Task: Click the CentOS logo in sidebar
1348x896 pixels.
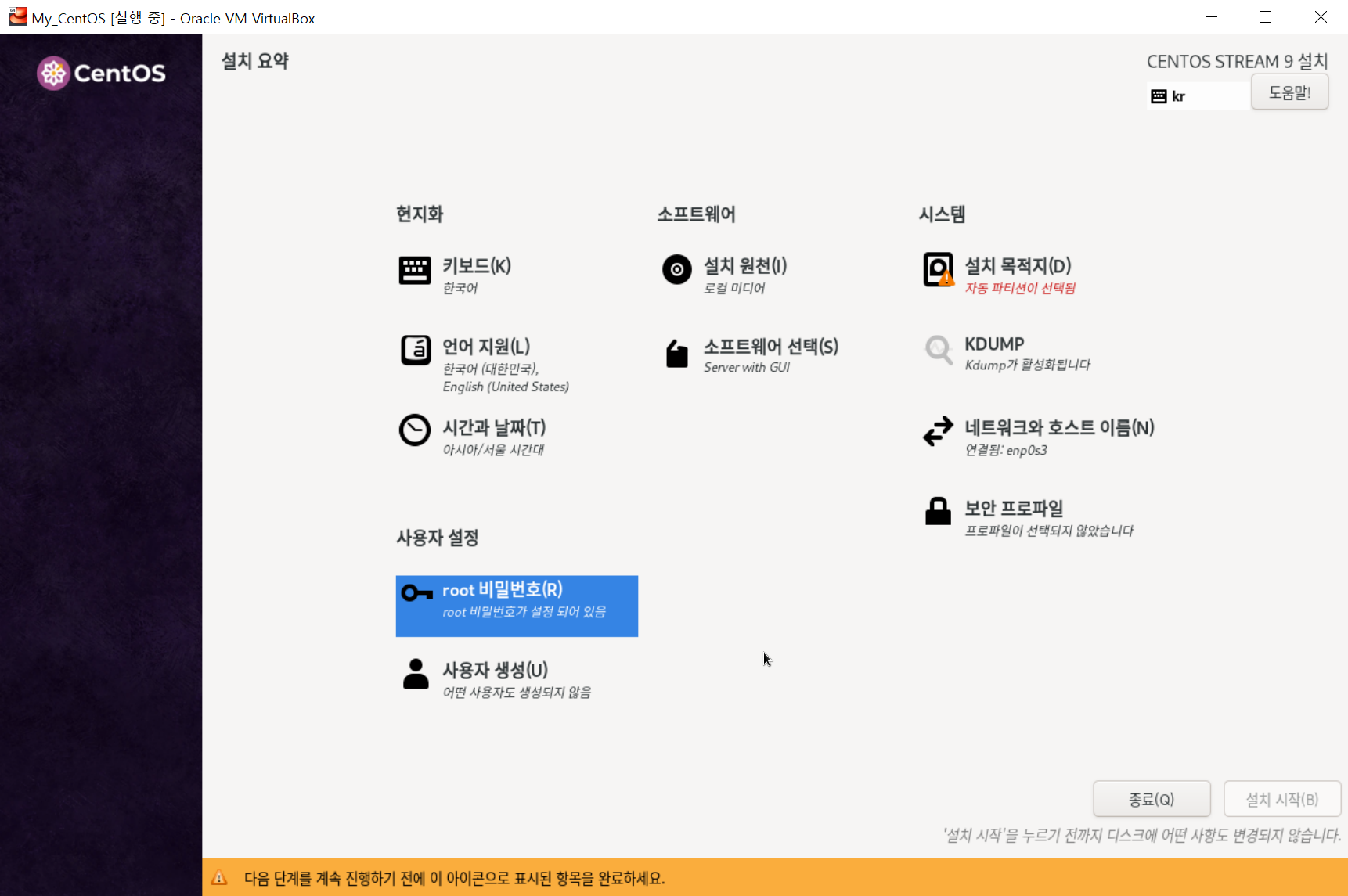Action: pyautogui.click(x=102, y=74)
